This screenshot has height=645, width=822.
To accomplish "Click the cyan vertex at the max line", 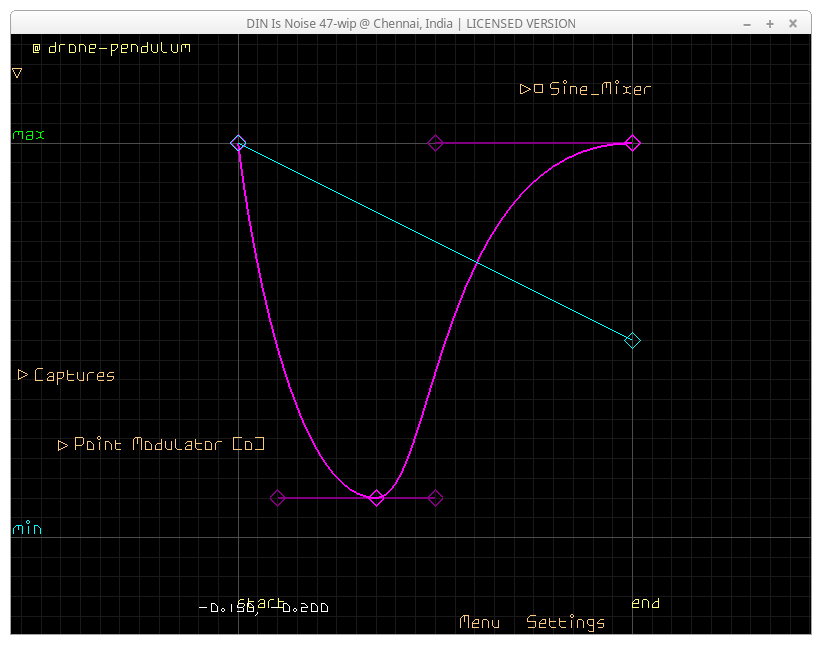I will tap(238, 143).
